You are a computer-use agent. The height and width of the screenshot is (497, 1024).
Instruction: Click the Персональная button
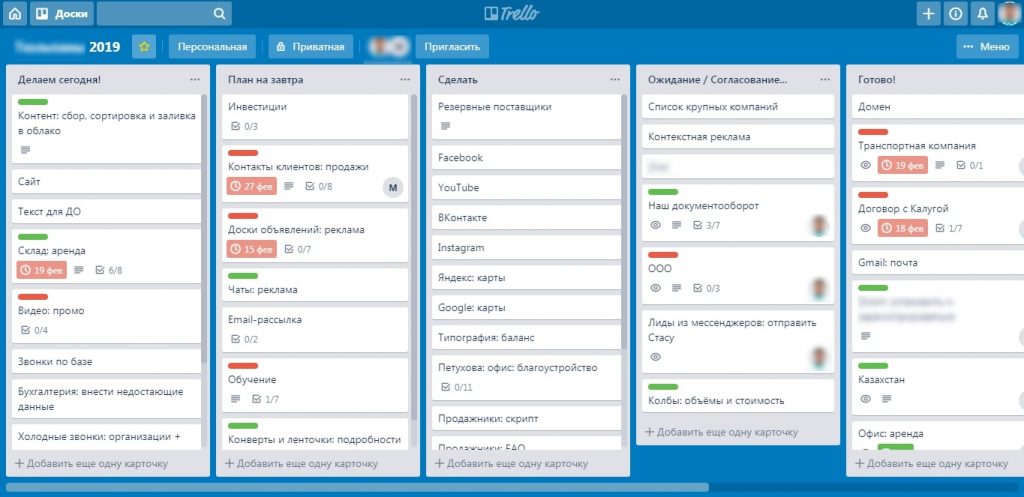click(x=212, y=46)
